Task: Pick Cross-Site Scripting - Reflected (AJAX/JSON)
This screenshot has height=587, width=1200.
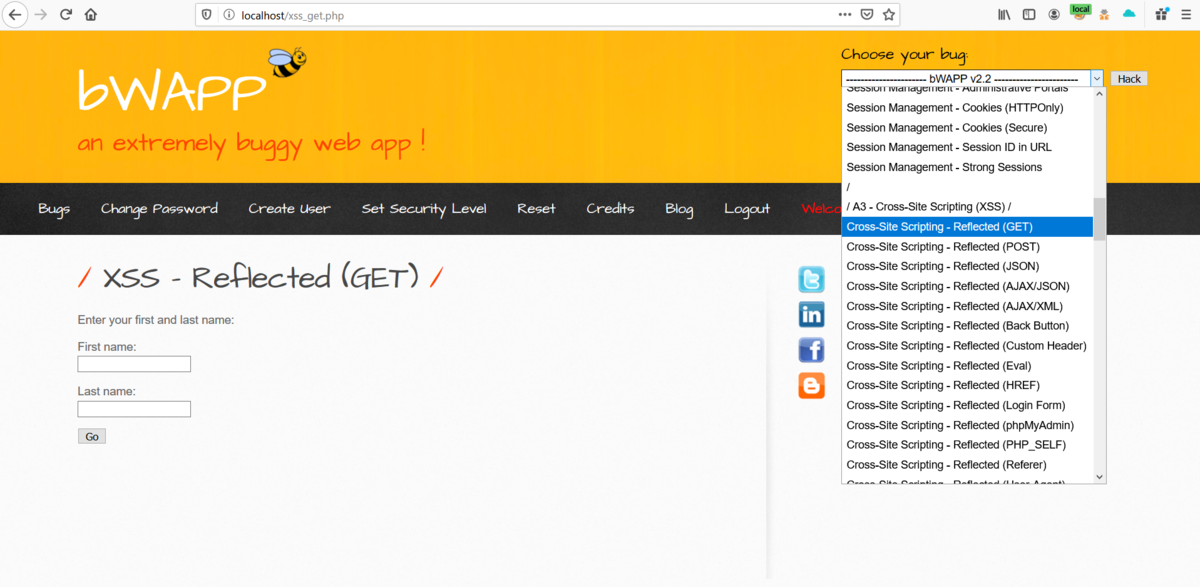Action: point(967,286)
